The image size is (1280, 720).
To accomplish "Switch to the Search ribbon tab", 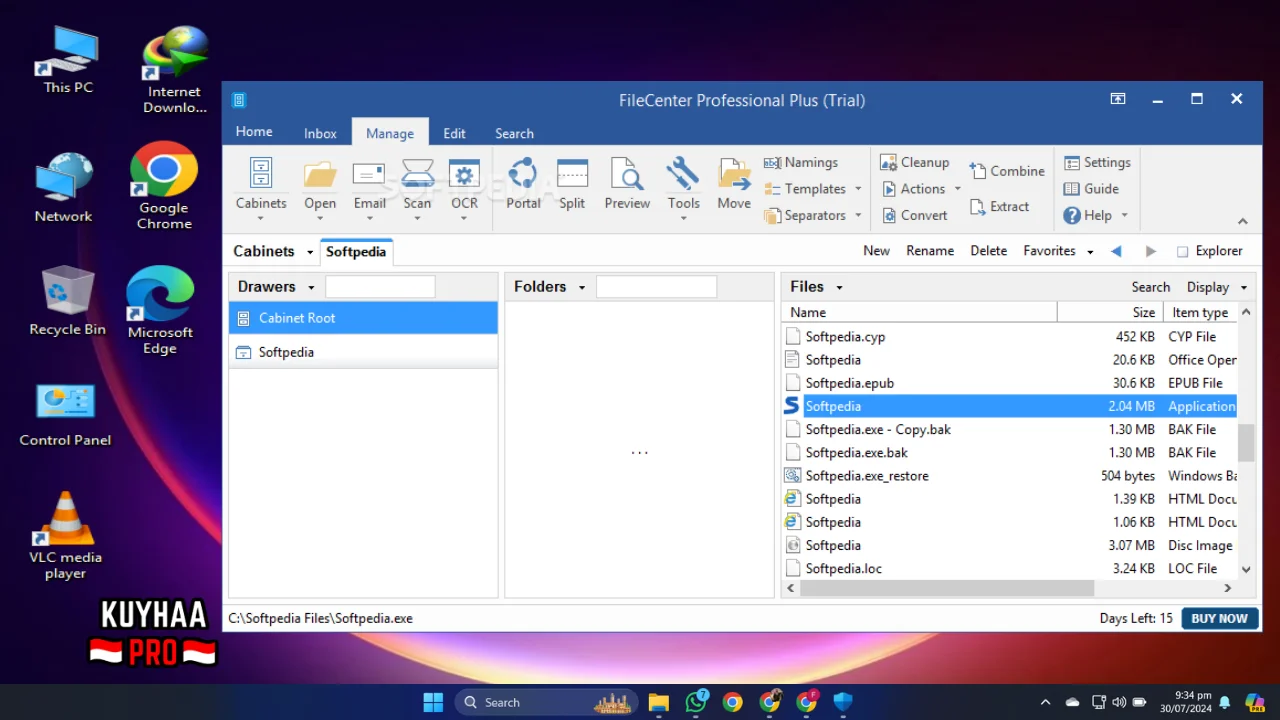I will pyautogui.click(x=514, y=133).
